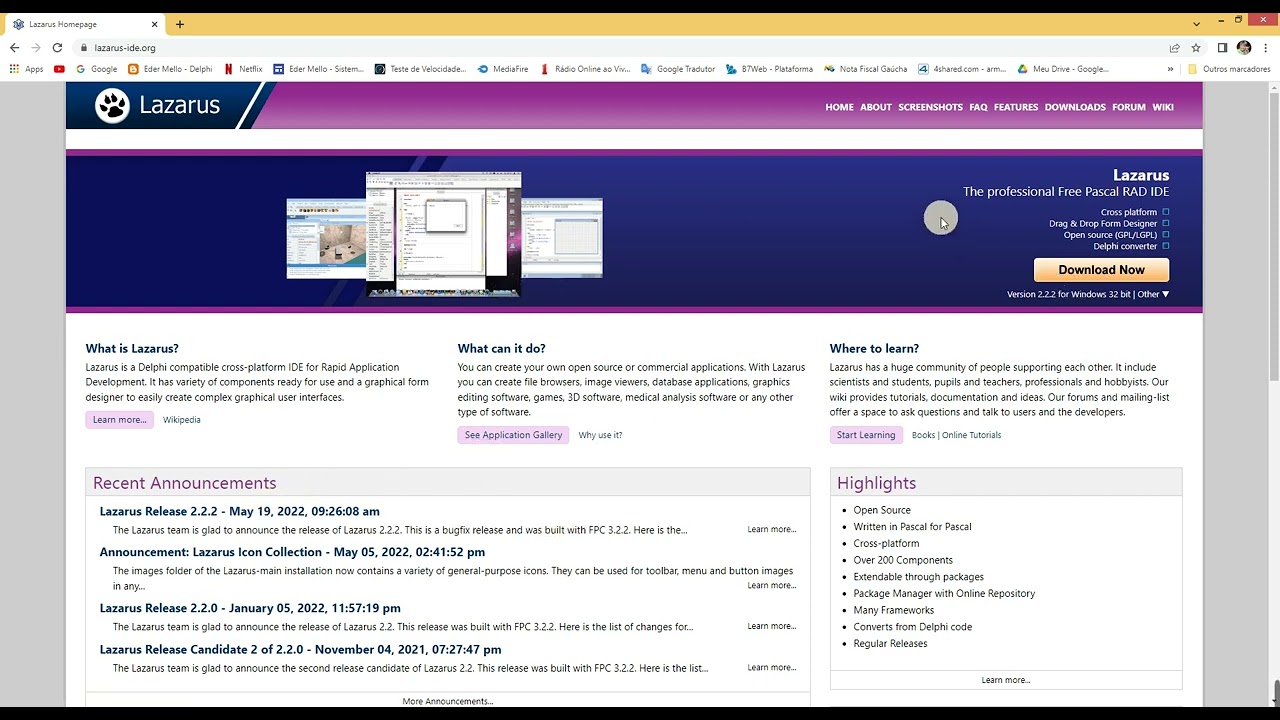Click Learn more for Release 2.2.0 announcement
Viewport: 1280px width, 720px height.
coord(772,626)
